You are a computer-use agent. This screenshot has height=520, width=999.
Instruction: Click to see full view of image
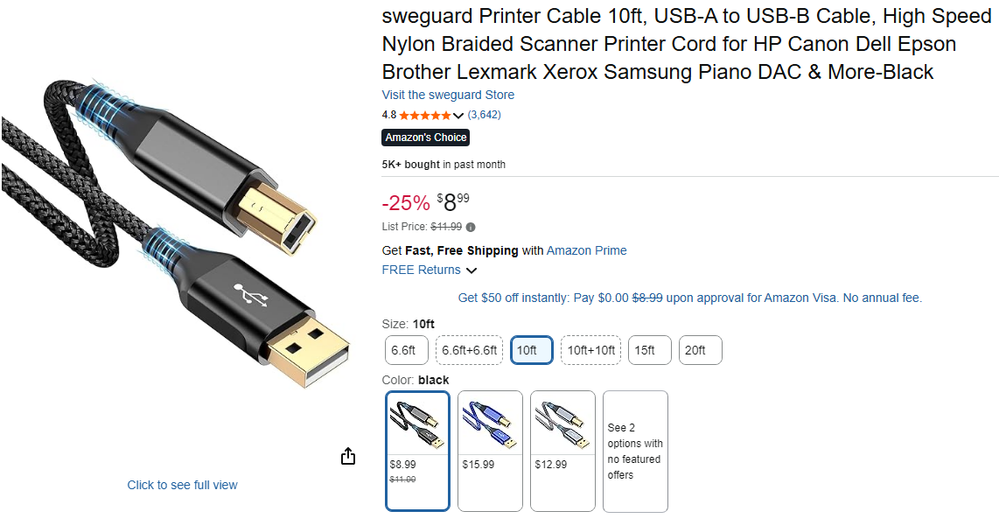tap(182, 485)
